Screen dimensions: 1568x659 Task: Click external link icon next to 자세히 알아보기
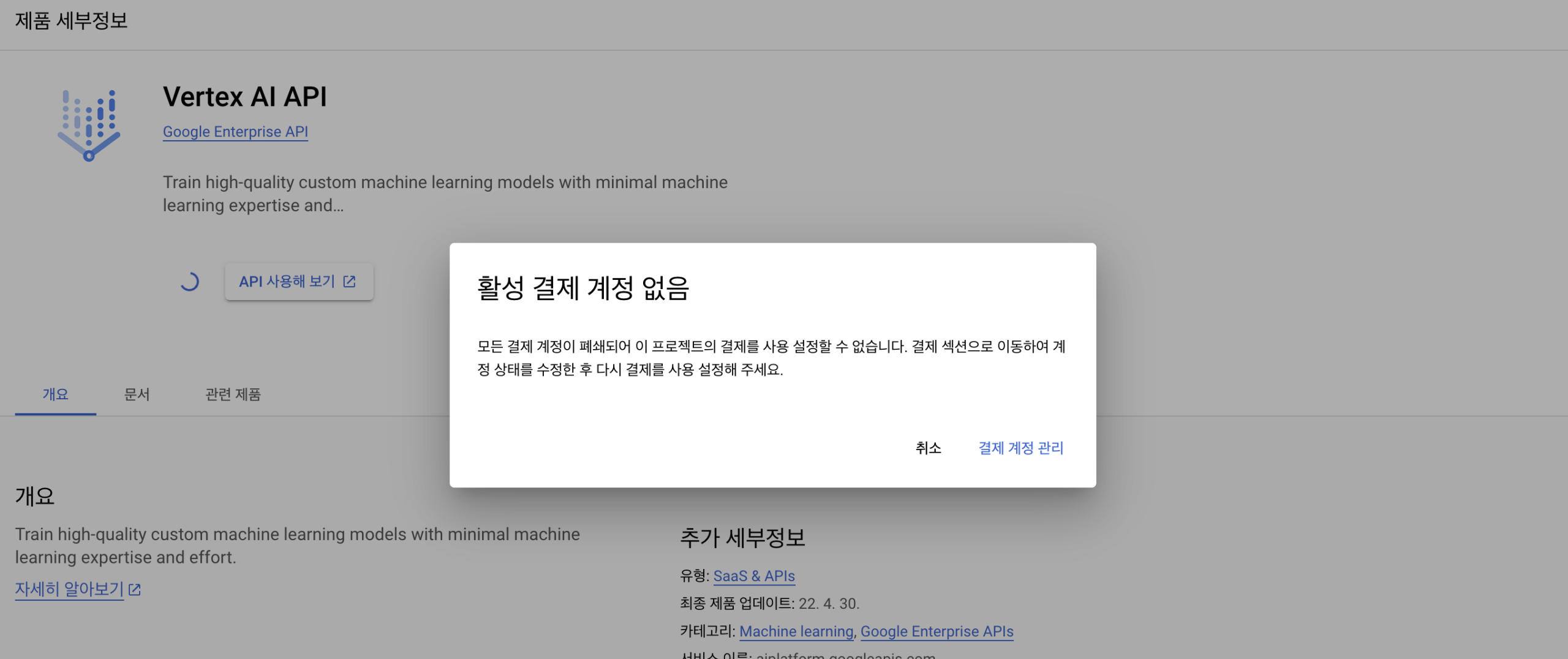coord(135,589)
